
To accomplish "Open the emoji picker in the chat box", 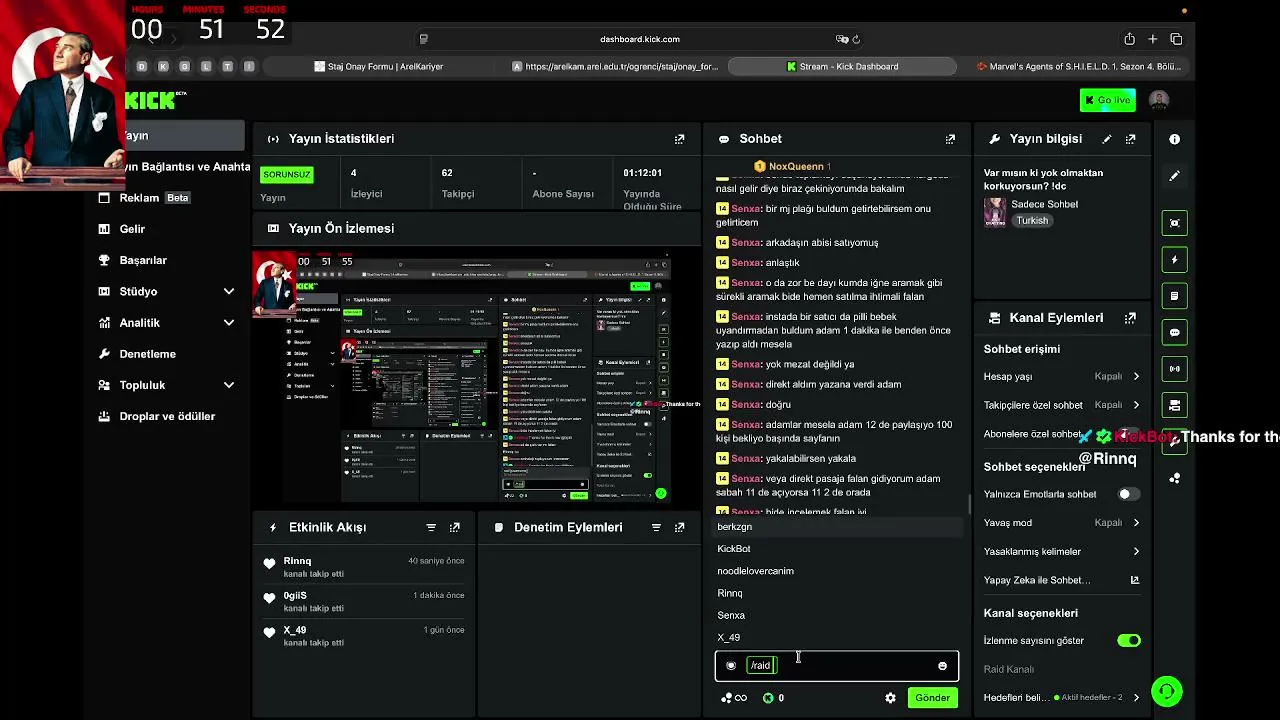I will [942, 666].
